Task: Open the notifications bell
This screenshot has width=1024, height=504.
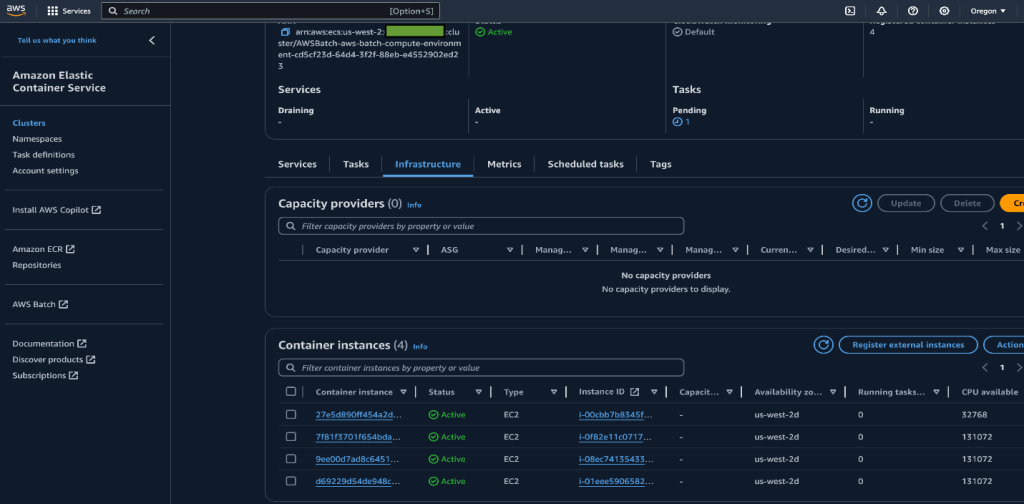Action: click(882, 11)
